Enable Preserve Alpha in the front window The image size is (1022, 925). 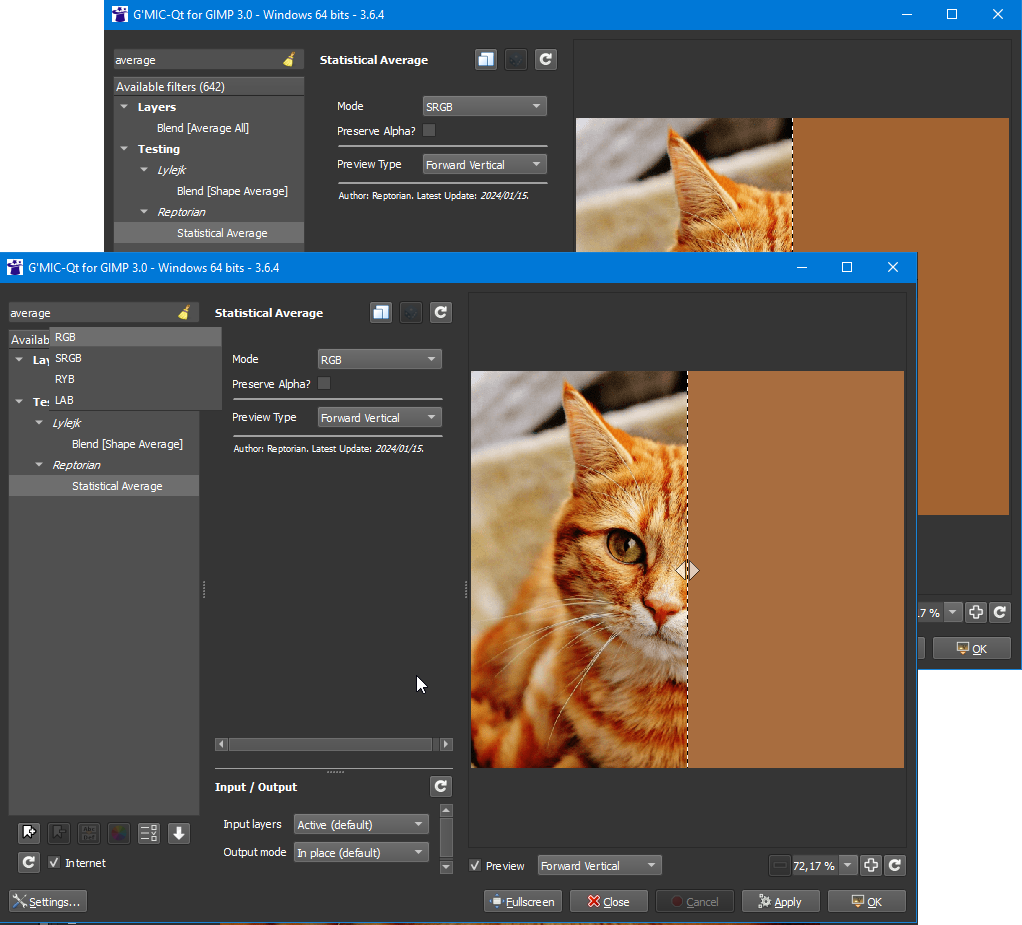pos(324,384)
